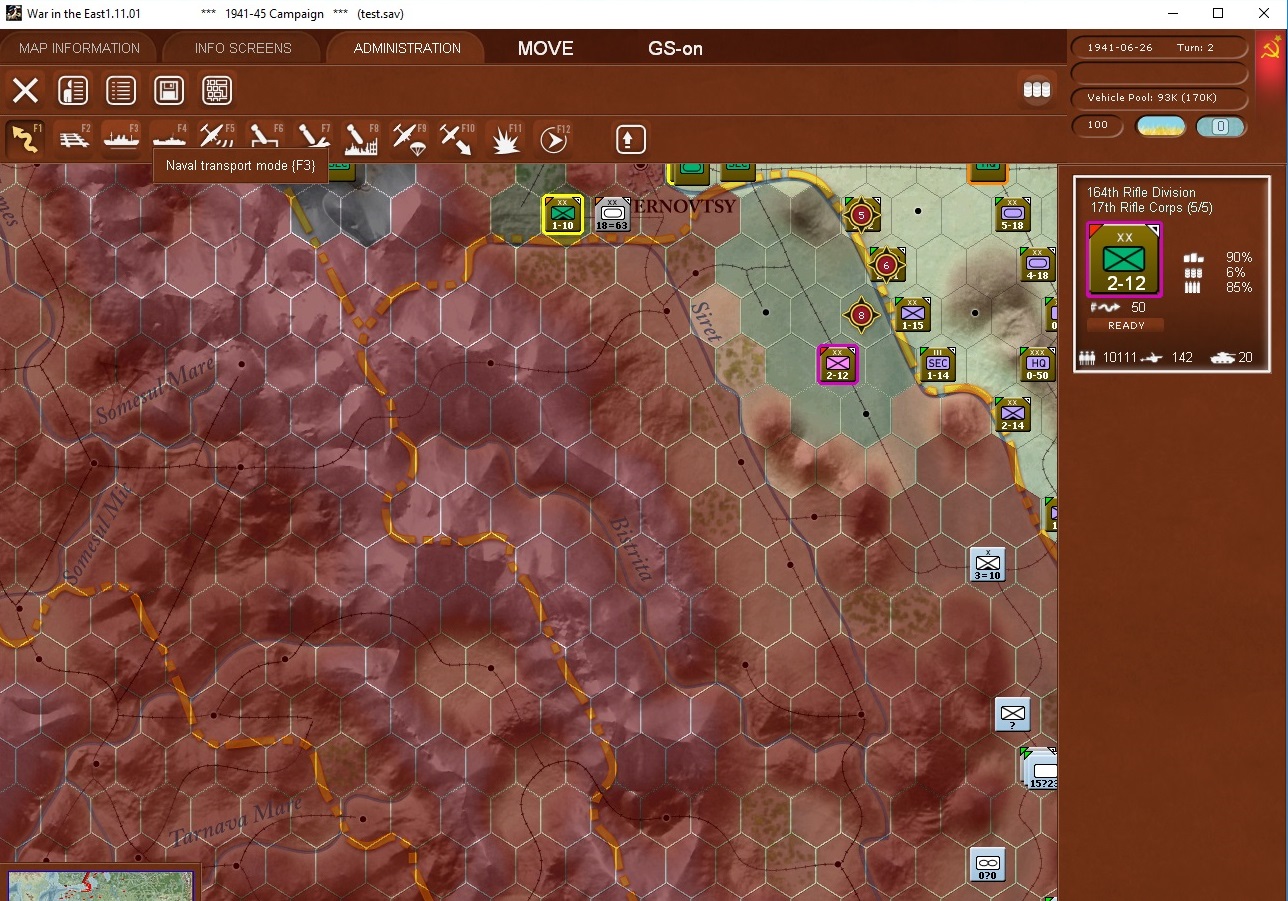The height and width of the screenshot is (901, 1288).
Task: Select the 5-18 unit counter
Action: coord(1012,215)
